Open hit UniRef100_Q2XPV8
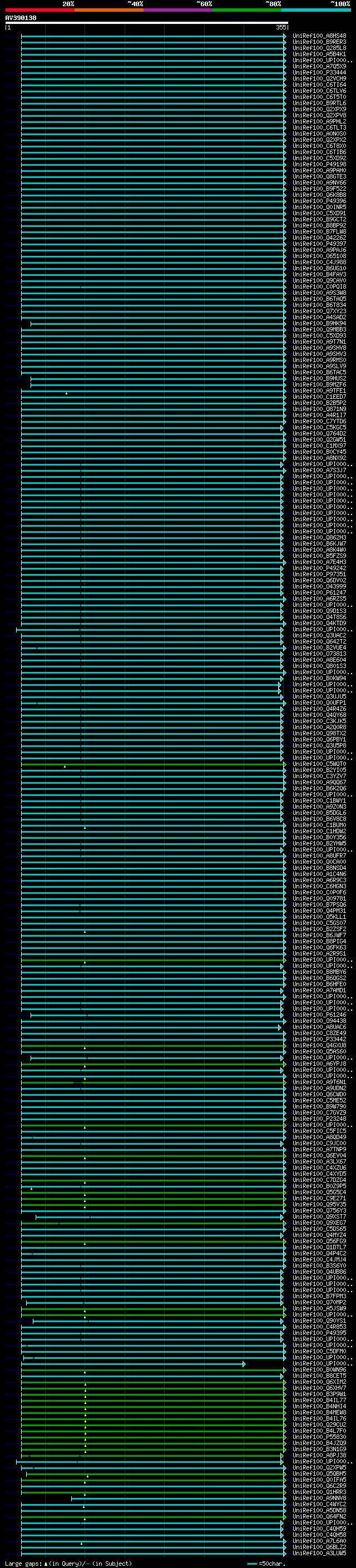Viewport: 356px width, 1568px height. [x=319, y=116]
